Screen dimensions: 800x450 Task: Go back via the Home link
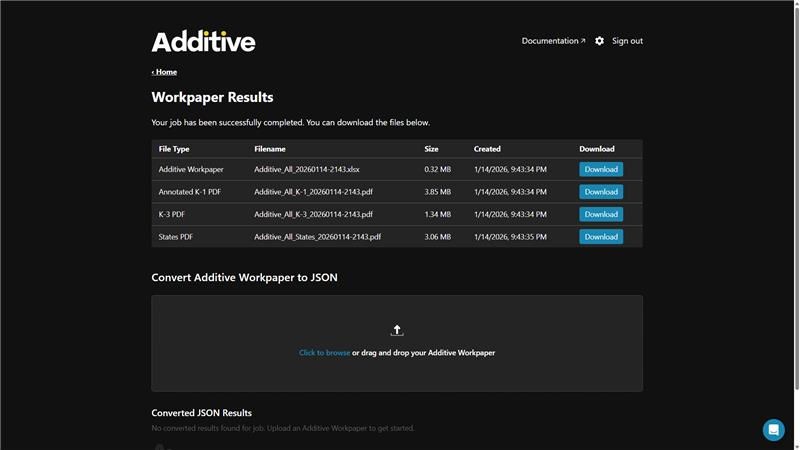[x=164, y=72]
